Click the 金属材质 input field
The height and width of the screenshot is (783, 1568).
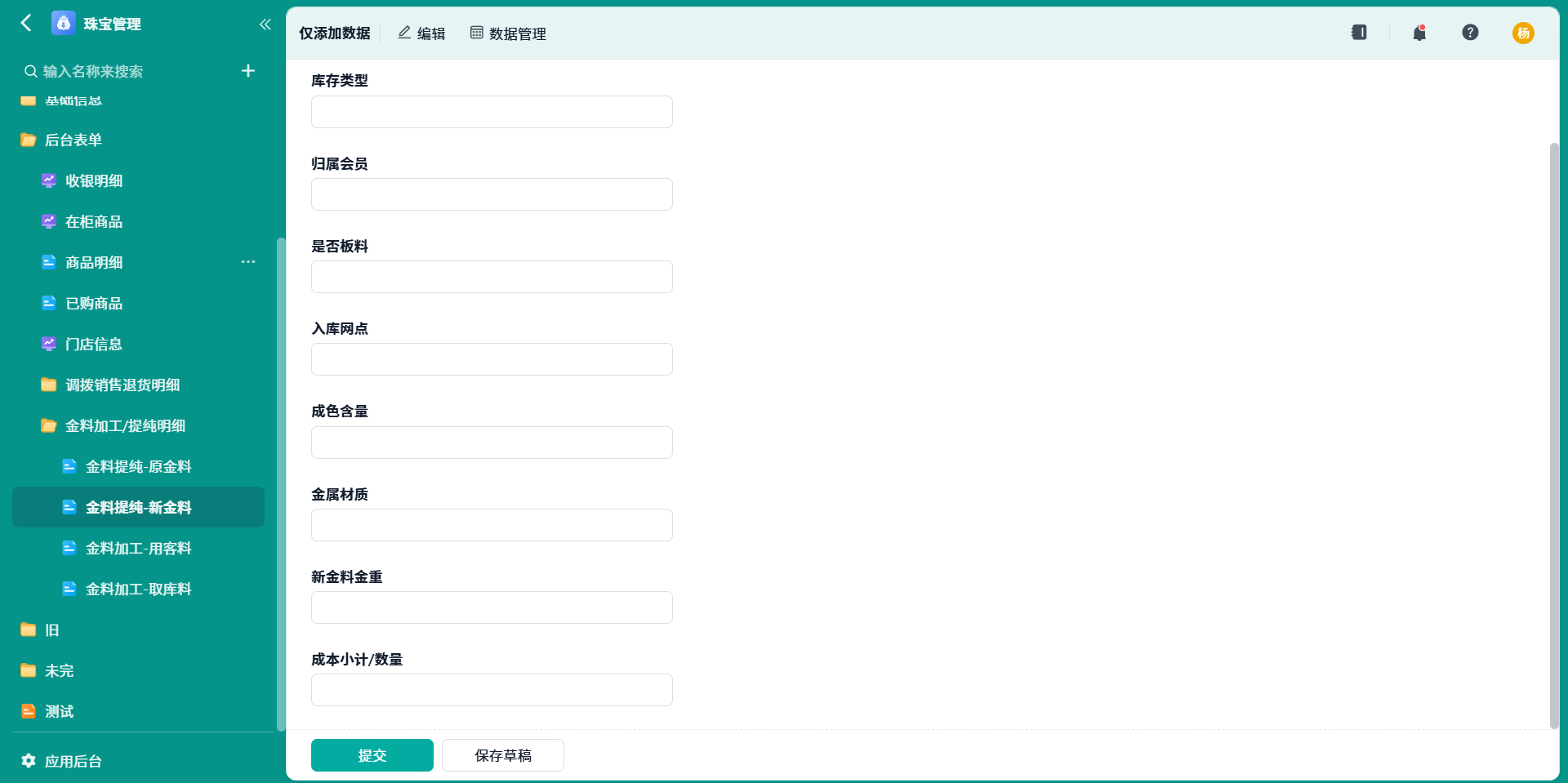click(x=492, y=525)
